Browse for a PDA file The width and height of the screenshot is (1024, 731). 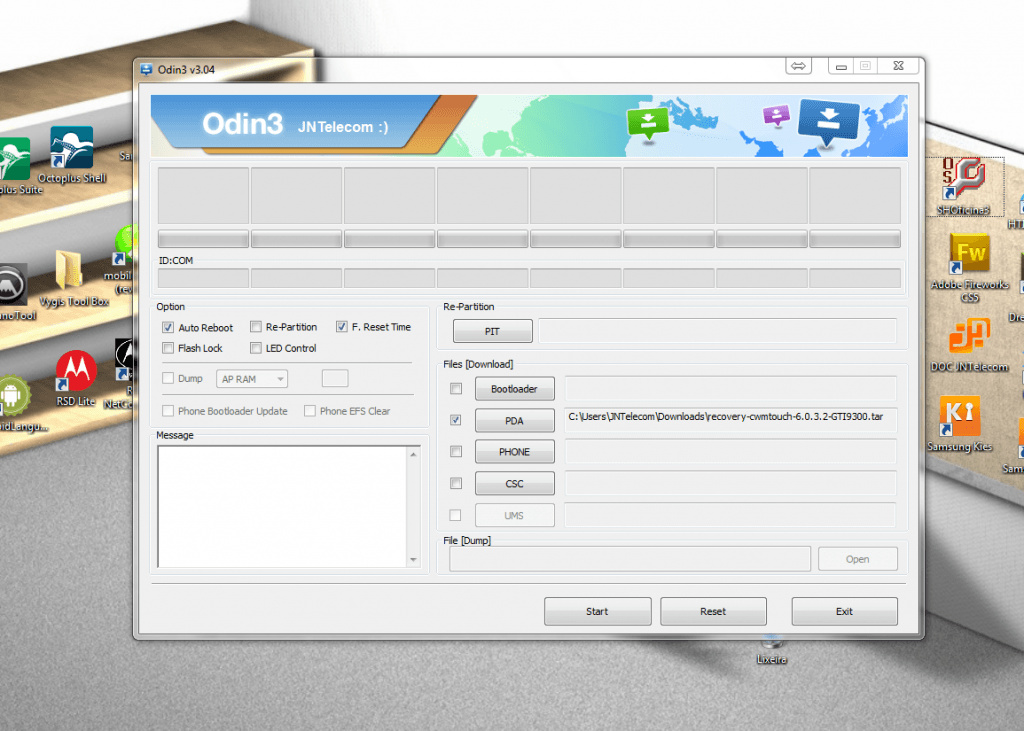tap(515, 421)
